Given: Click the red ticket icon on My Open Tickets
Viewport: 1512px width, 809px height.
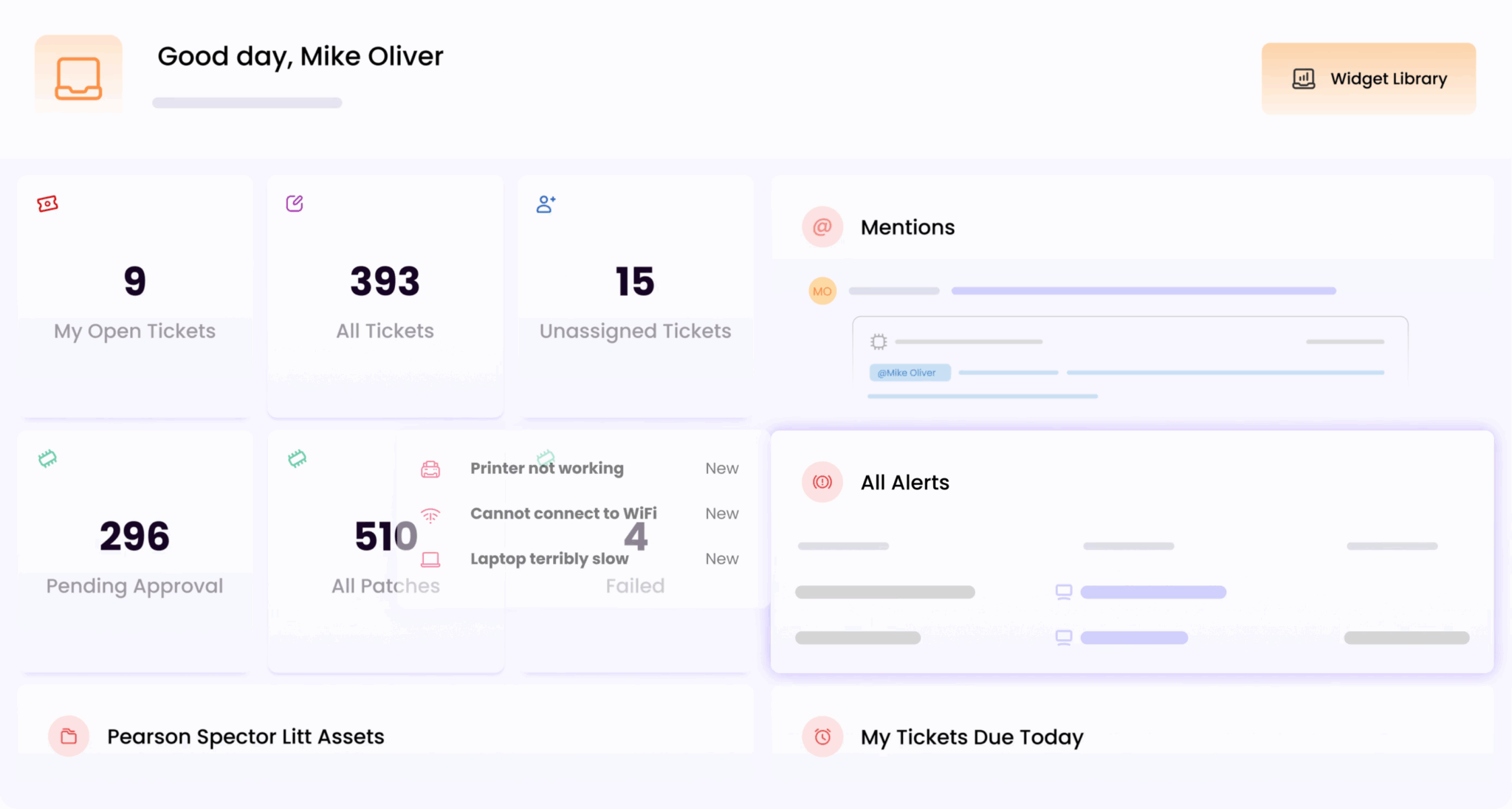Looking at the screenshot, I should pyautogui.click(x=48, y=204).
